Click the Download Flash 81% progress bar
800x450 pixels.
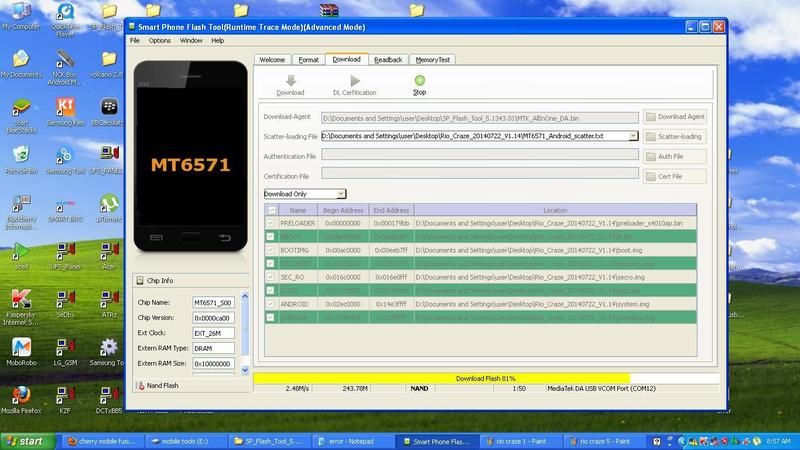point(486,379)
